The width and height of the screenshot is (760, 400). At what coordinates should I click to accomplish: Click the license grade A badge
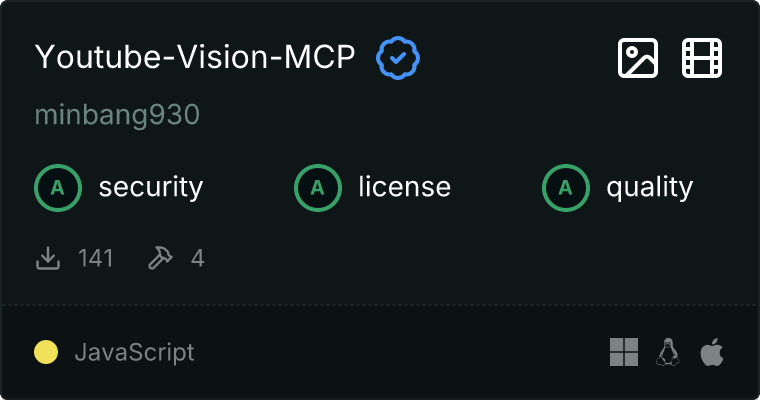click(318, 187)
